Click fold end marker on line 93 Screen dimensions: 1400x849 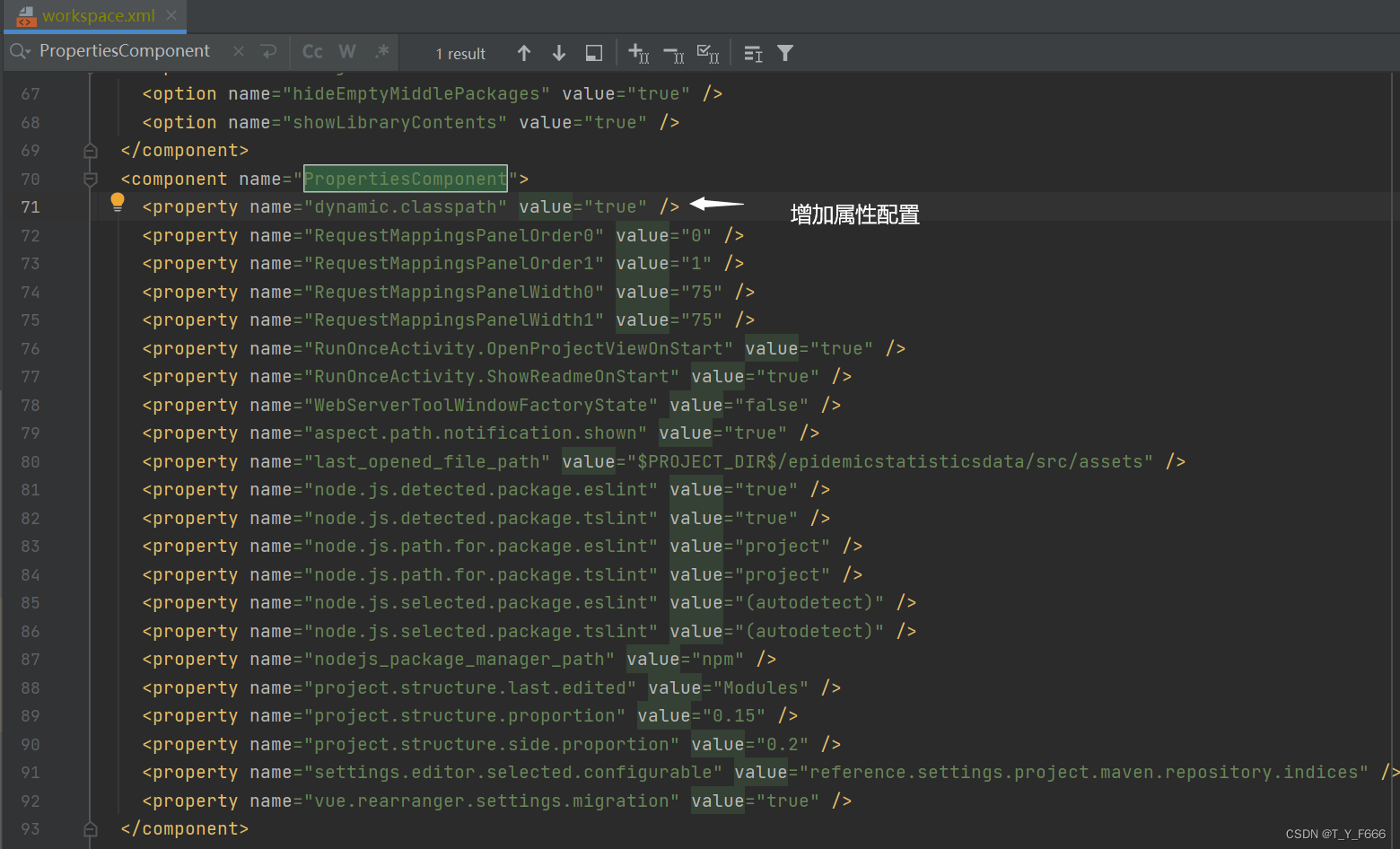90,828
